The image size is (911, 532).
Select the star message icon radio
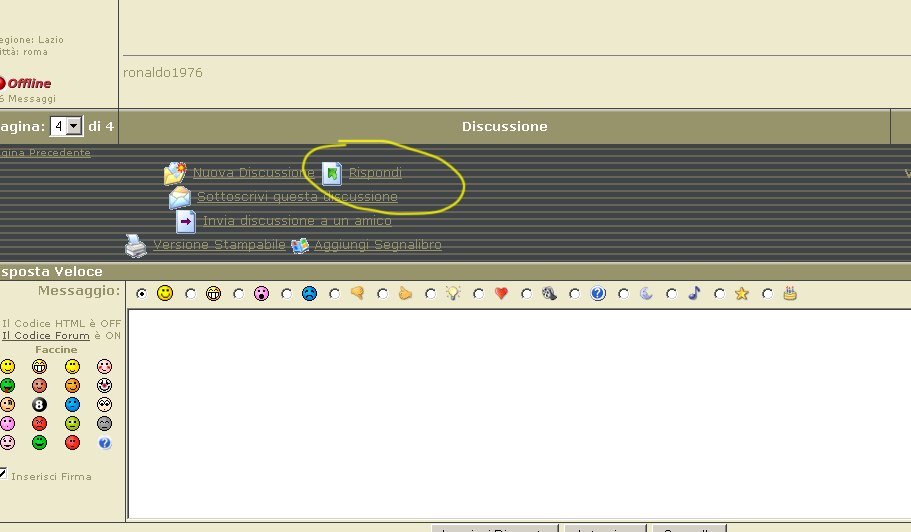tap(718, 294)
